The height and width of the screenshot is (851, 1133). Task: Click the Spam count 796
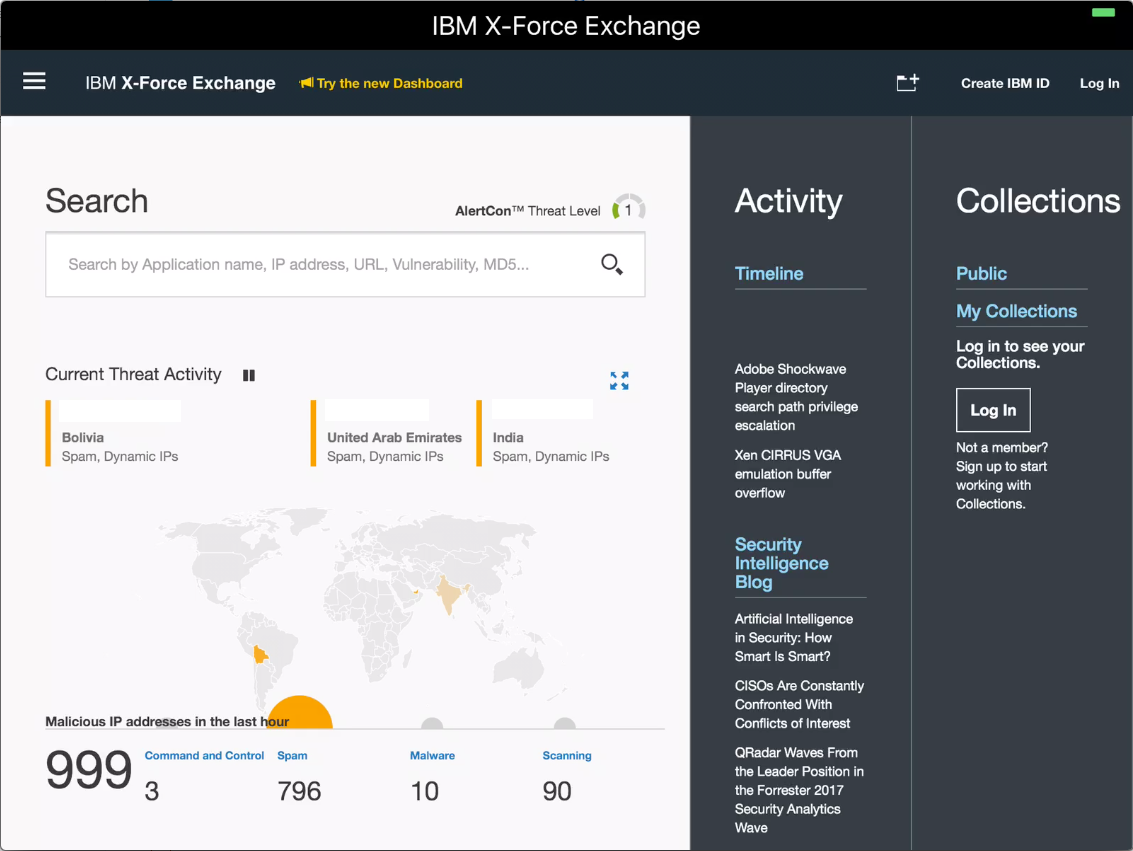(299, 792)
